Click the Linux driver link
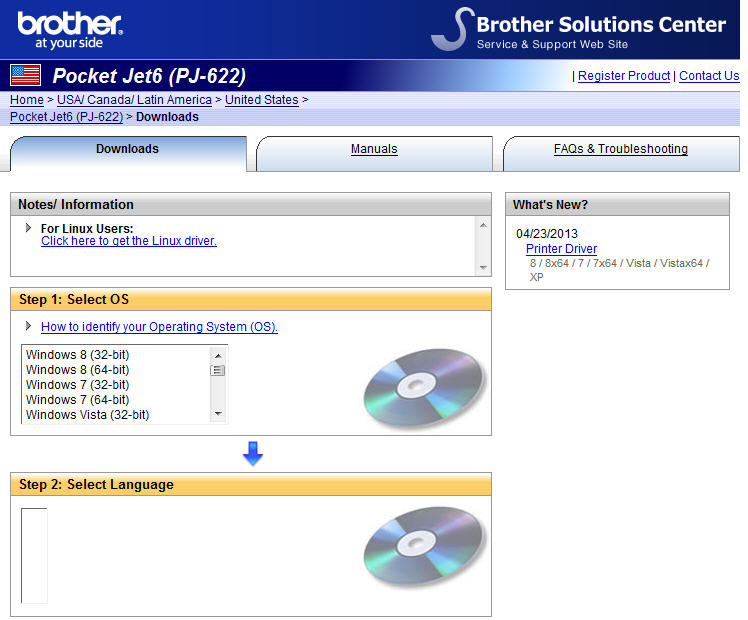The image size is (748, 620). (x=128, y=241)
